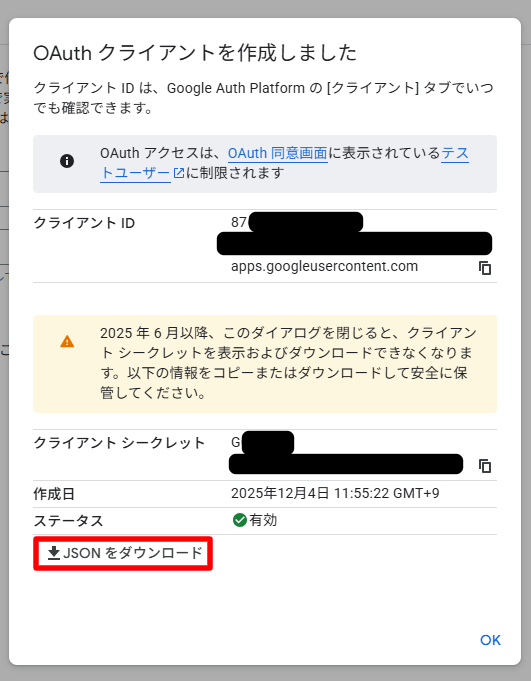Click the クライアント ID label
Image resolution: width=531 pixels, height=681 pixels.
click(x=84, y=223)
